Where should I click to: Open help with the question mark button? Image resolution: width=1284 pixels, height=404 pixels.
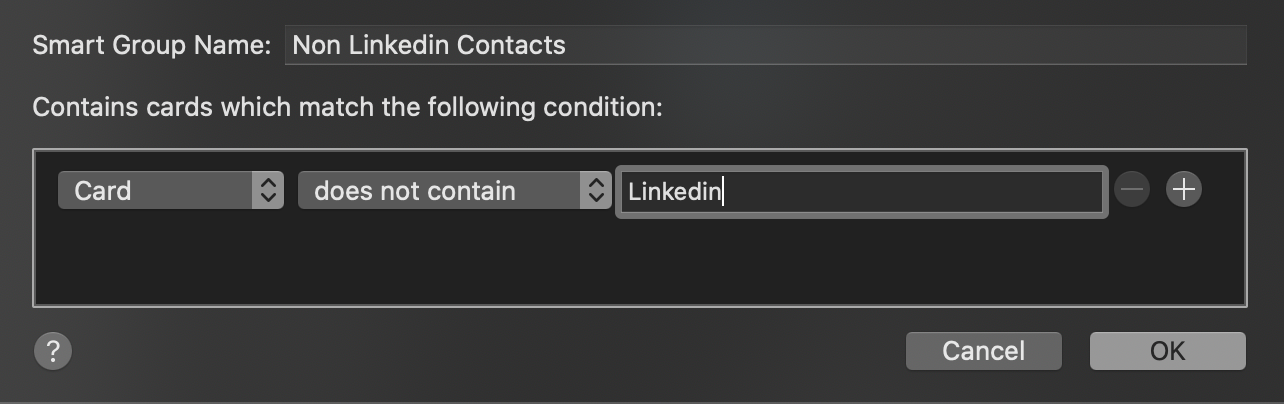pyautogui.click(x=53, y=351)
